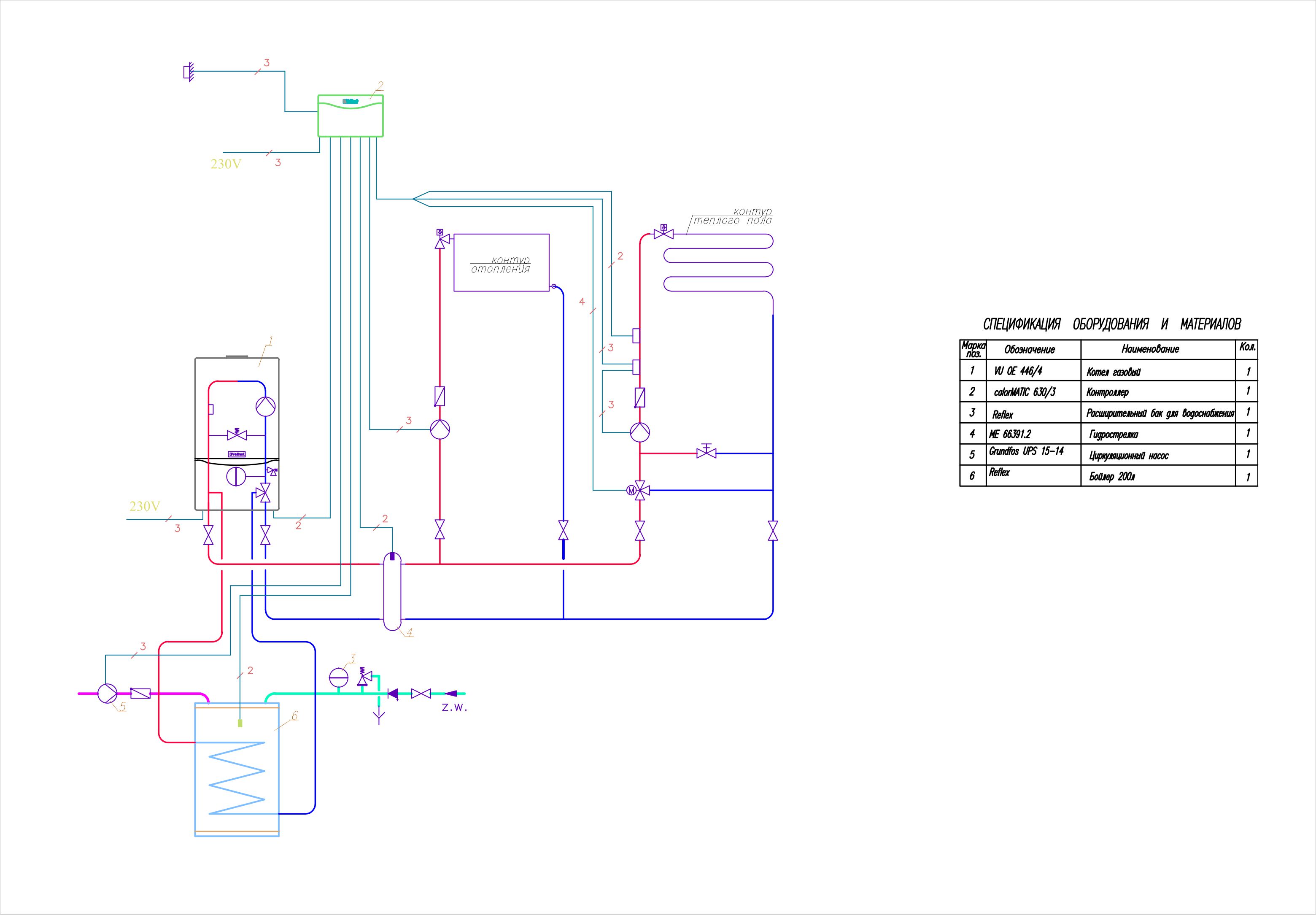The image size is (1316, 915).
Task: Click the pump symbol inside the gas boiler
Action: (x=265, y=407)
